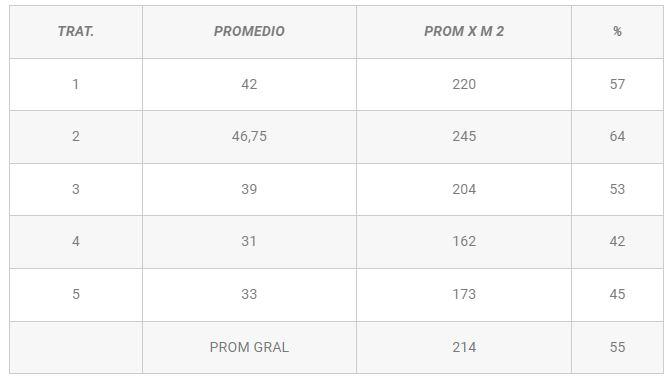671x381 pixels.
Task: Click the cell showing 245
Action: tap(464, 137)
